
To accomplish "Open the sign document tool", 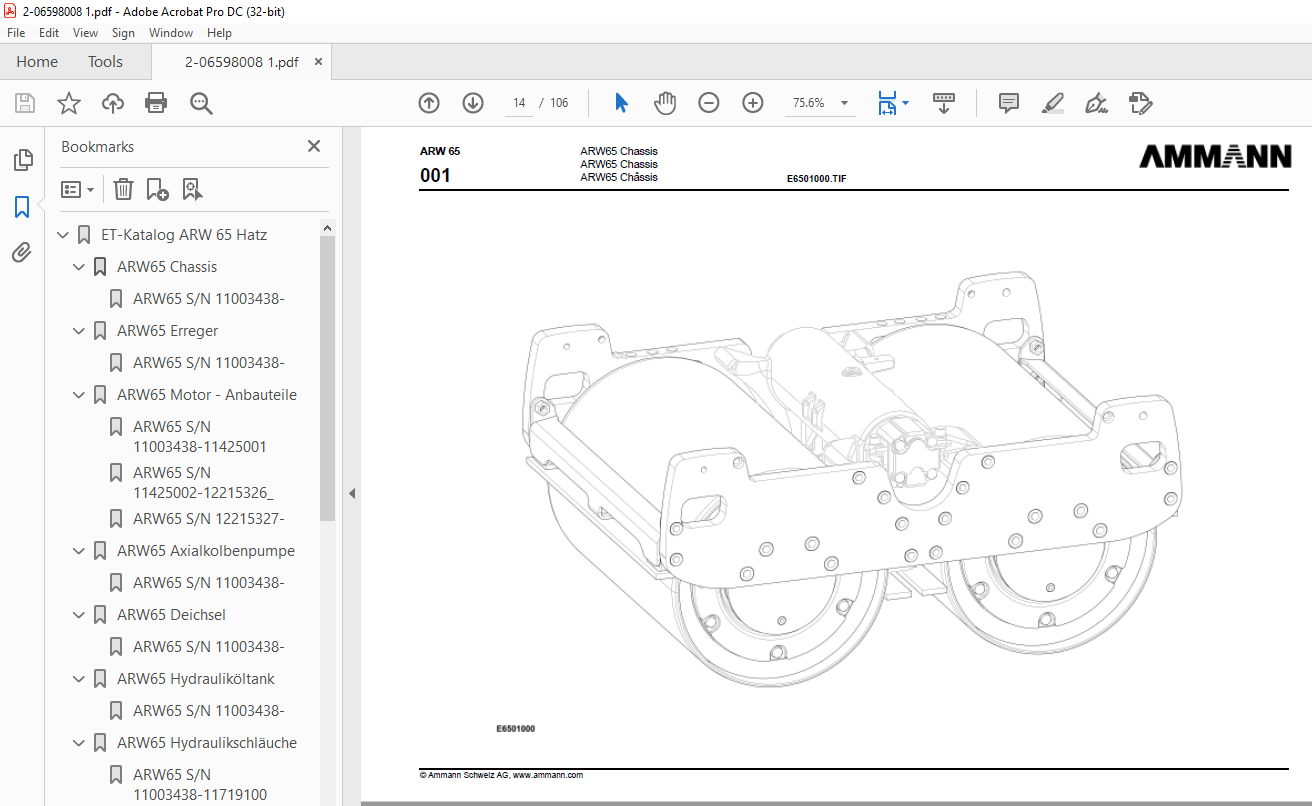I will 1096,103.
